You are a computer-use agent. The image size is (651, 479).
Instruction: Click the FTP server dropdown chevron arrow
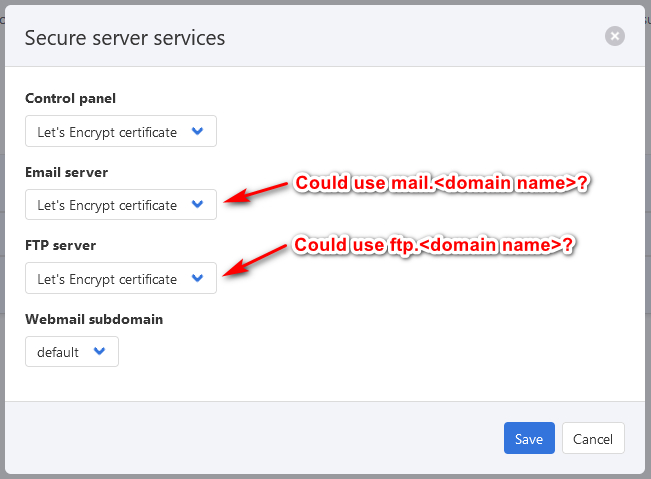click(x=197, y=278)
